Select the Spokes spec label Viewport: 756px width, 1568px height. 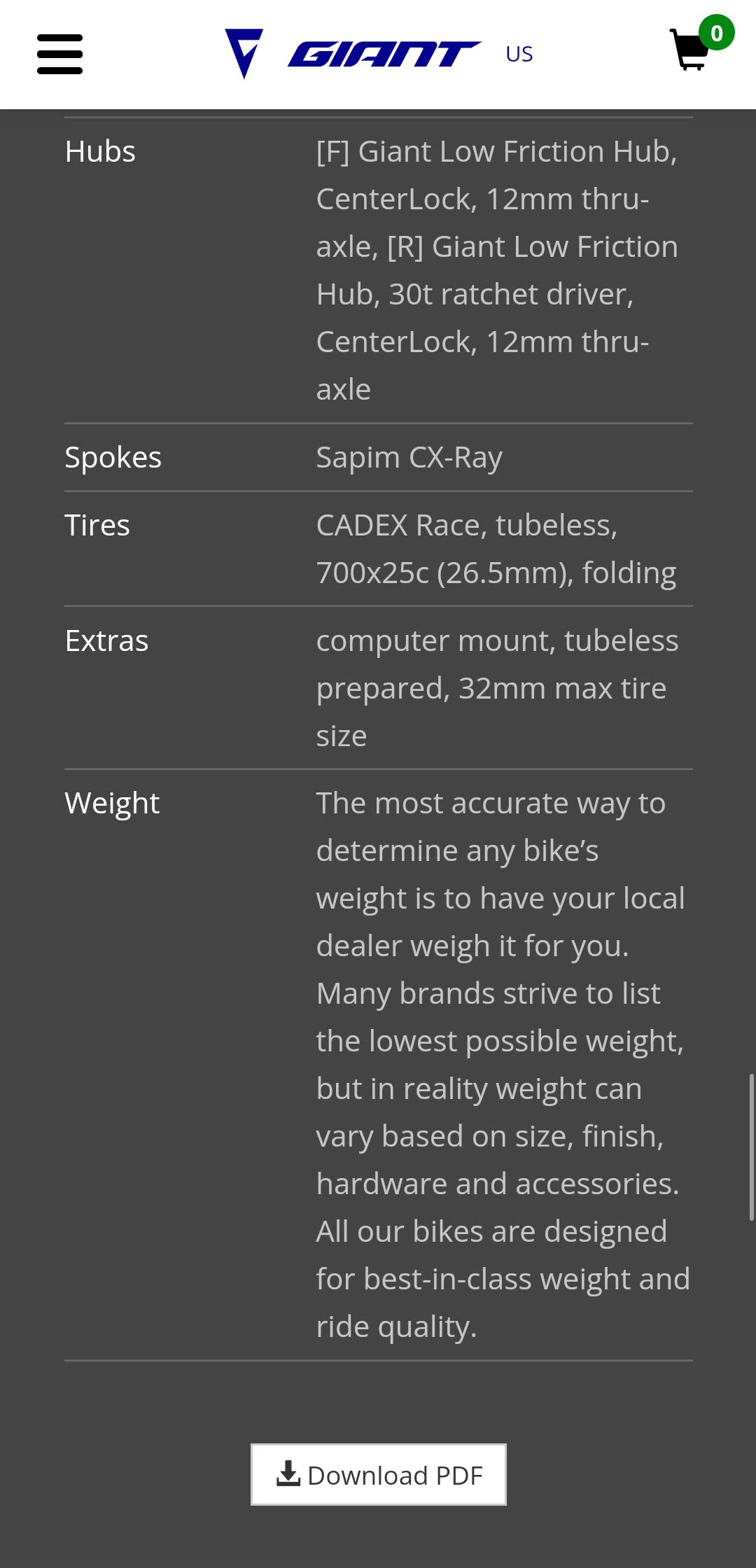113,457
